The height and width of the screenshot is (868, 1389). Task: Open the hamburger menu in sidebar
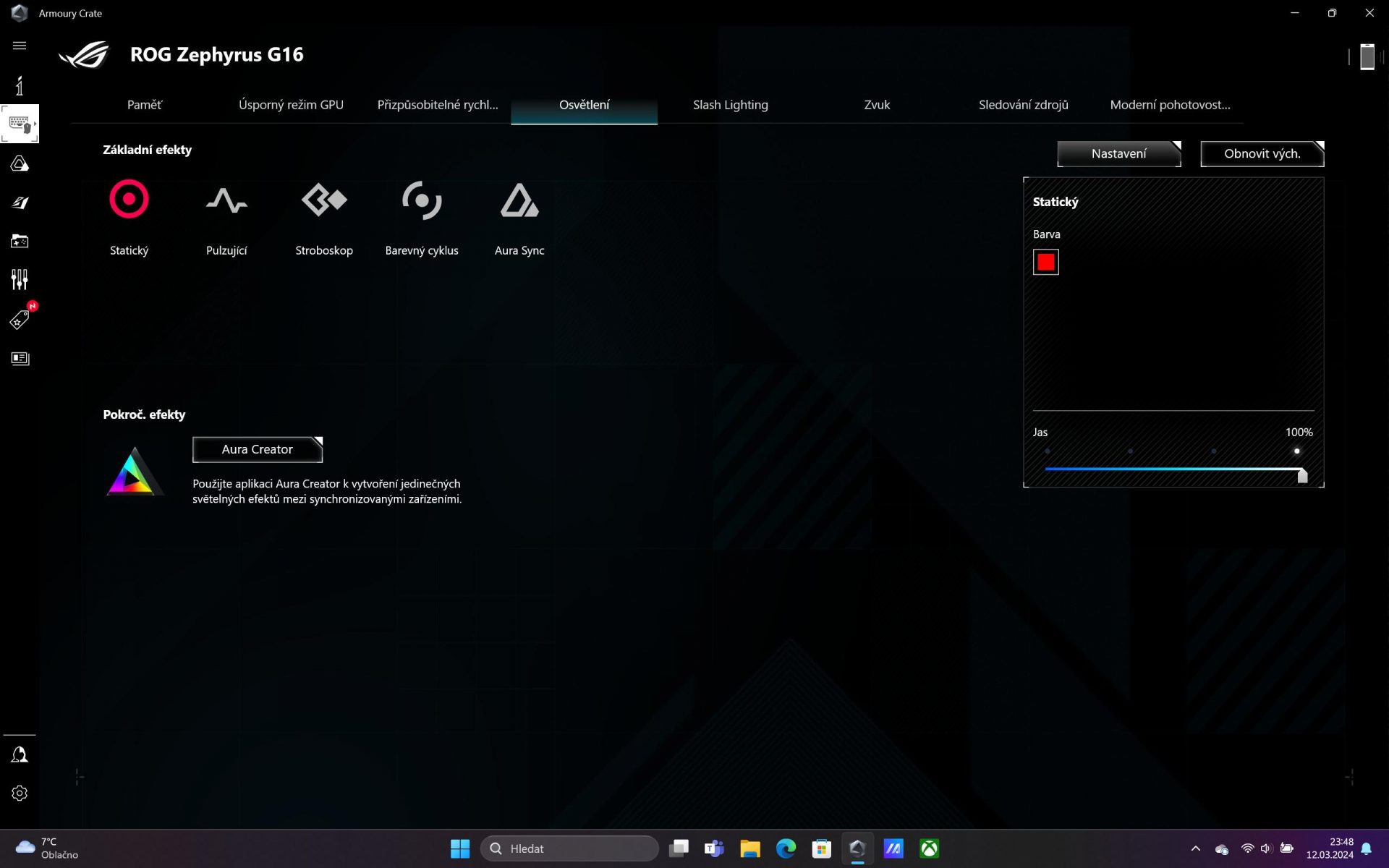tap(20, 46)
